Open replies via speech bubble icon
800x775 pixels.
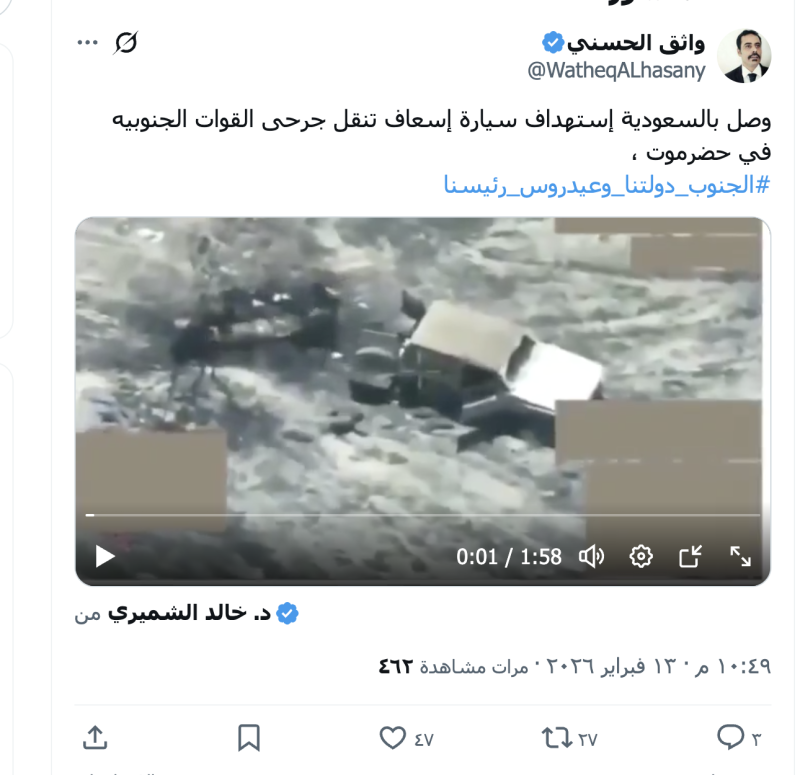(730, 738)
